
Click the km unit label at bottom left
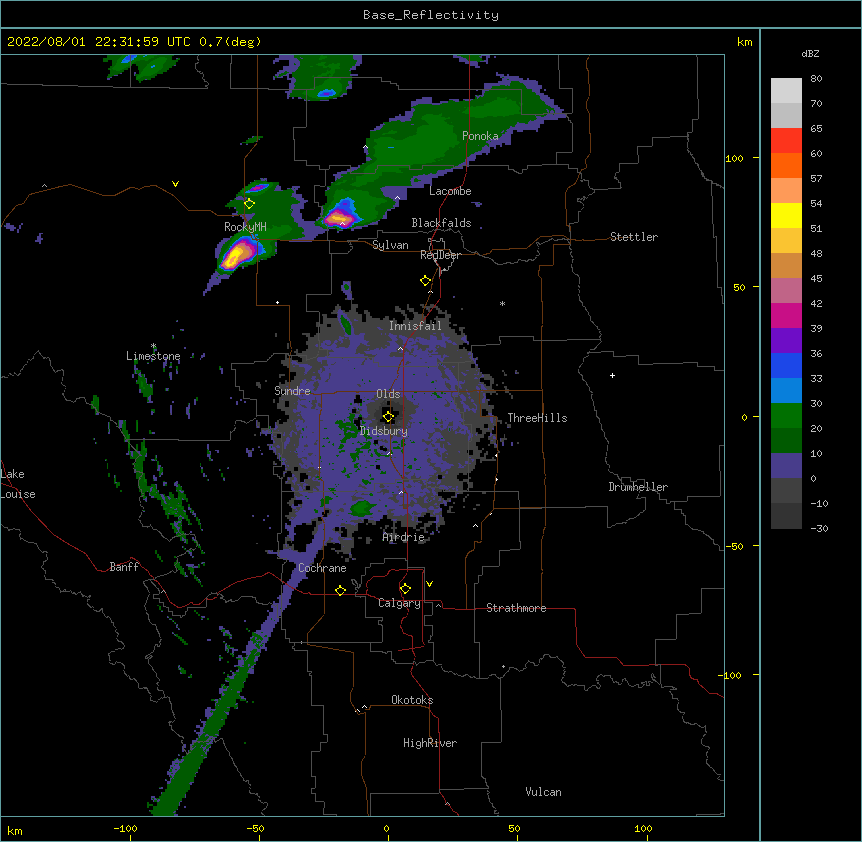pos(15,830)
